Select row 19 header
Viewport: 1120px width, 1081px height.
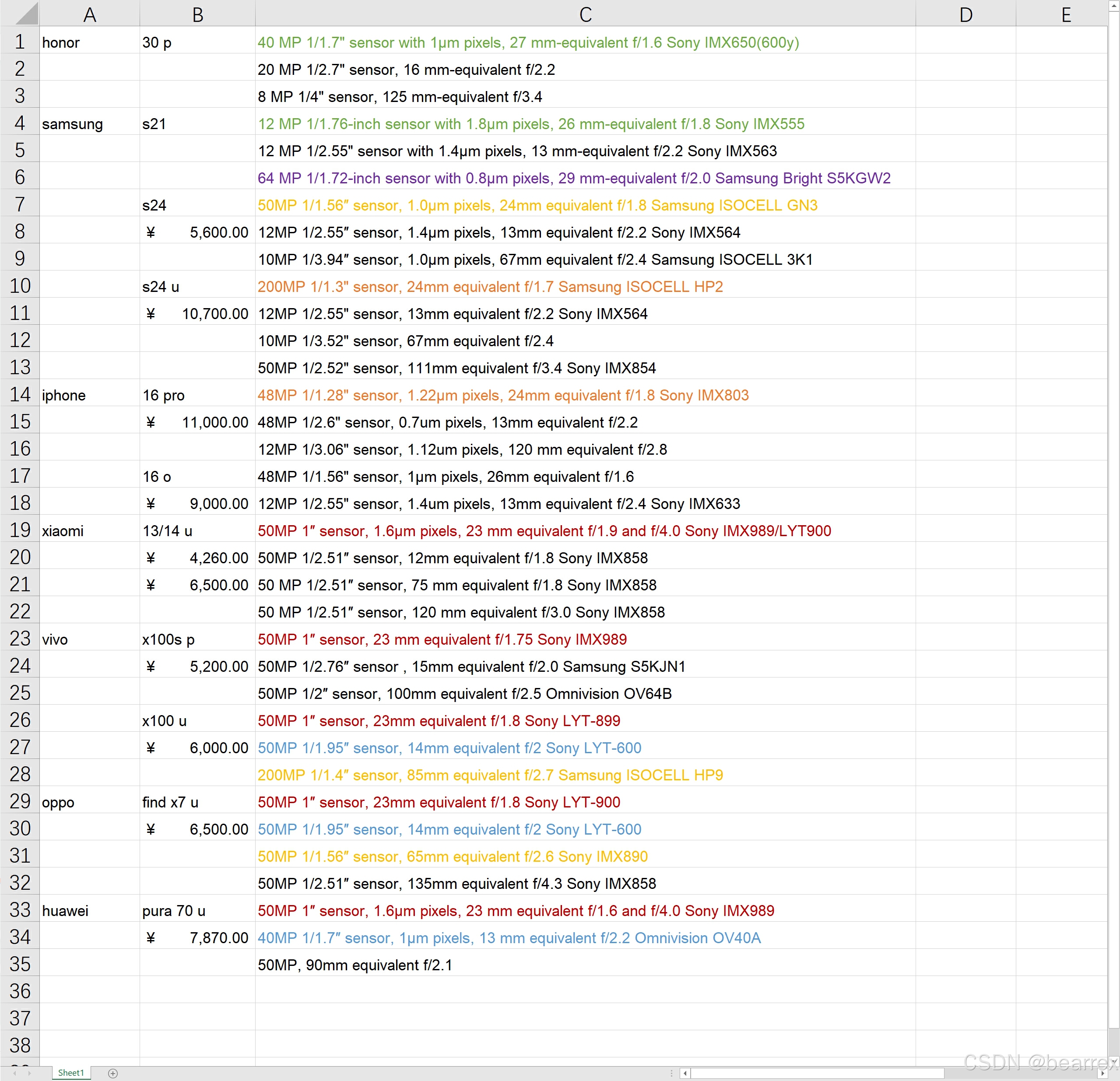[19, 530]
